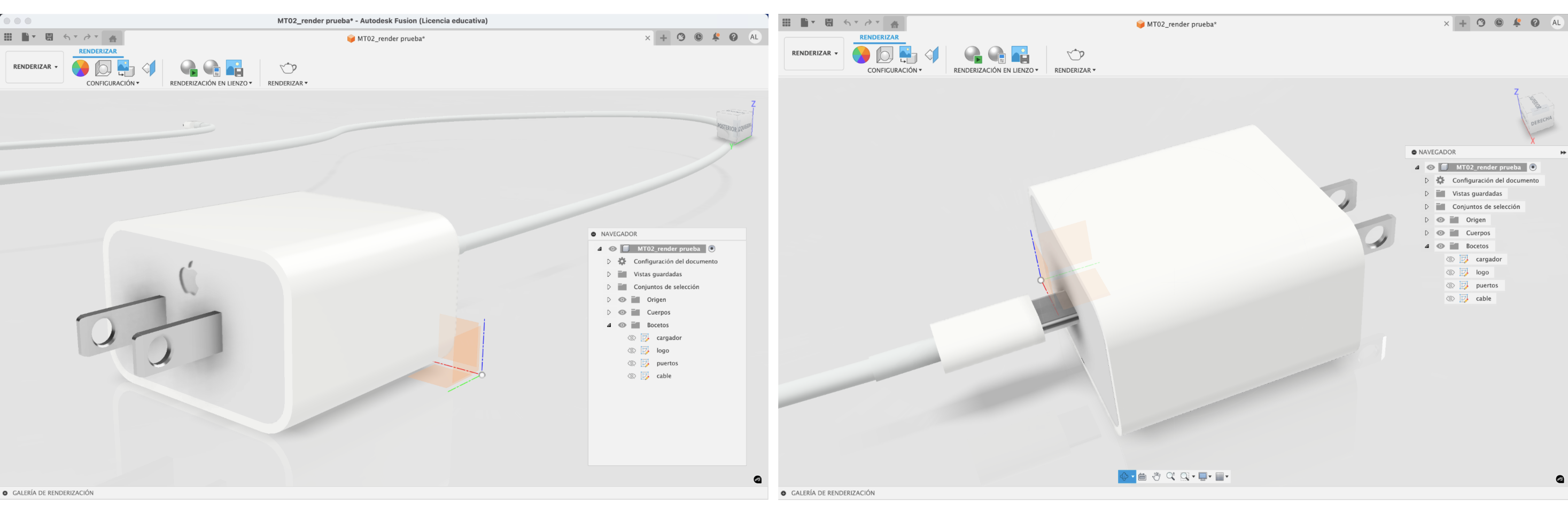Click the Look At icon in navigation bar

tap(1142, 477)
